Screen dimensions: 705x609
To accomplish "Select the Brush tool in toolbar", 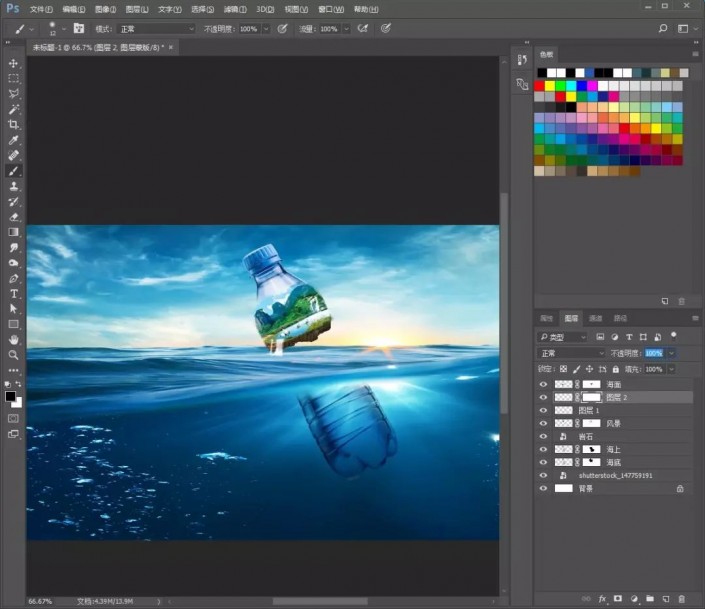I will point(13,171).
